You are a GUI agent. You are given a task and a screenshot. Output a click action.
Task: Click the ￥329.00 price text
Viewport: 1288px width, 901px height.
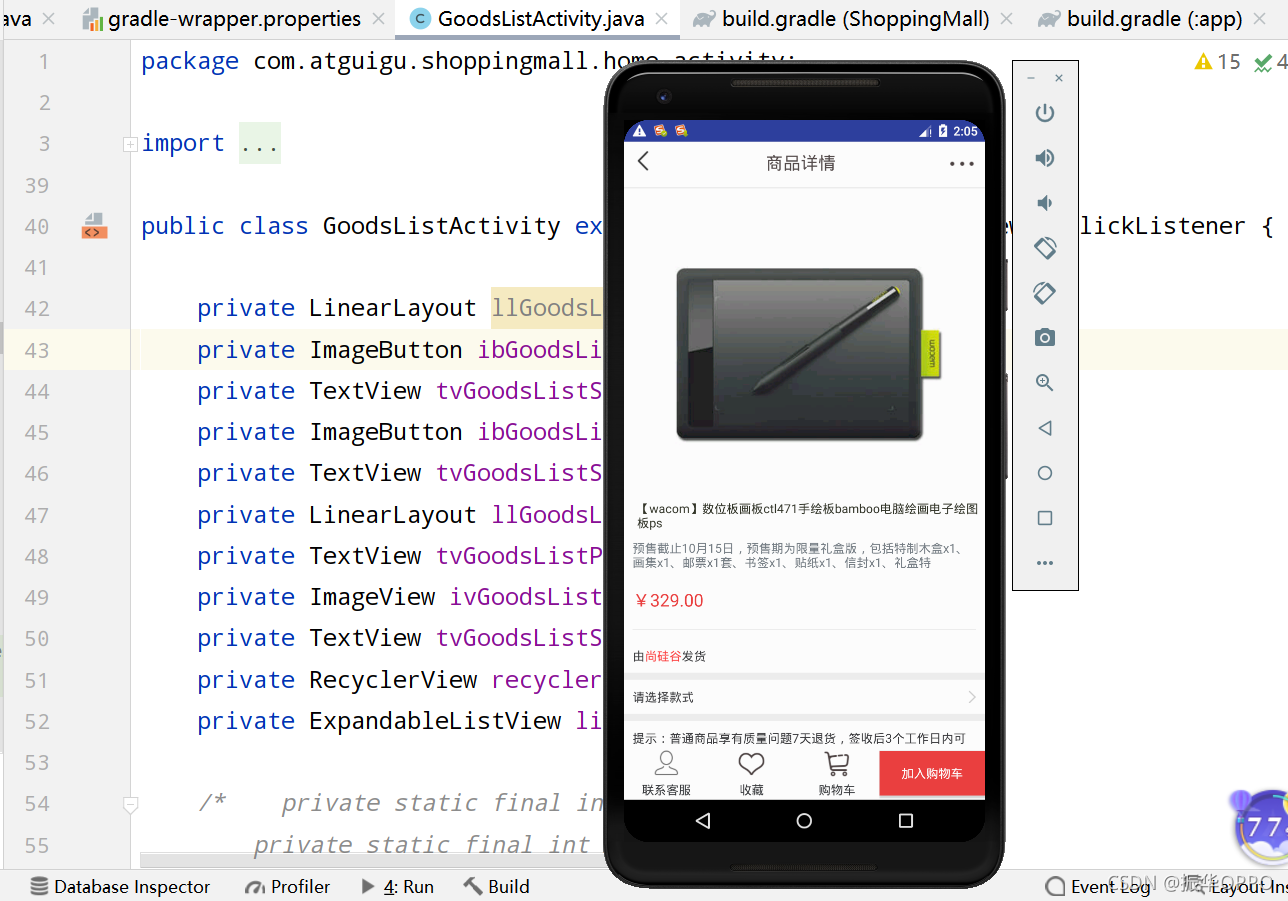[668, 601]
